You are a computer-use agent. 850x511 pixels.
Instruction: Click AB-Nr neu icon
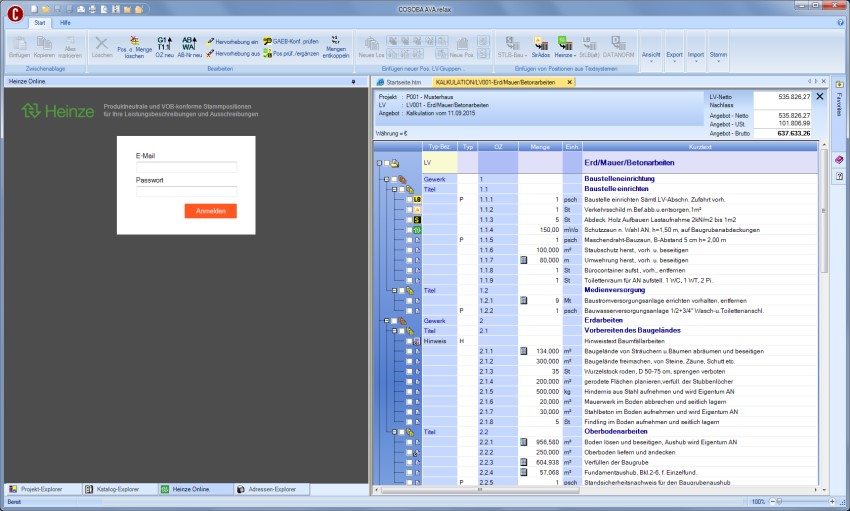[x=189, y=48]
